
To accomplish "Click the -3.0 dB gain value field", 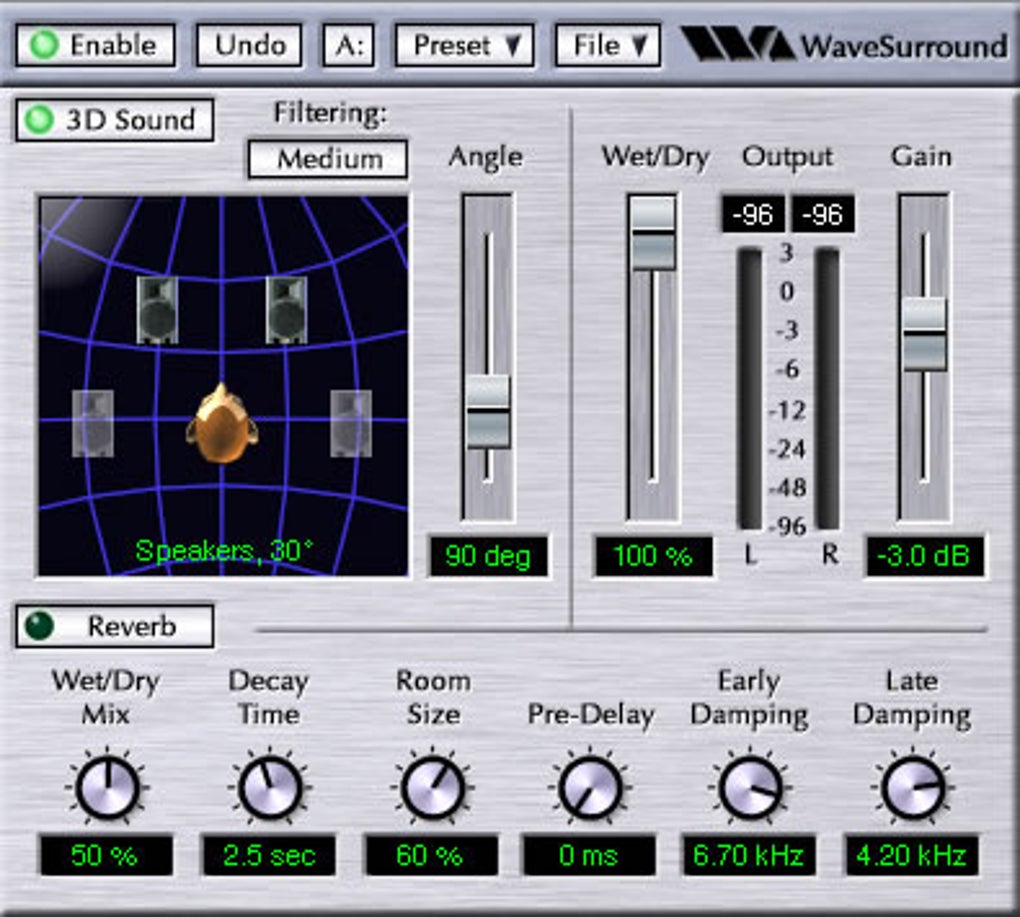I will tap(924, 556).
